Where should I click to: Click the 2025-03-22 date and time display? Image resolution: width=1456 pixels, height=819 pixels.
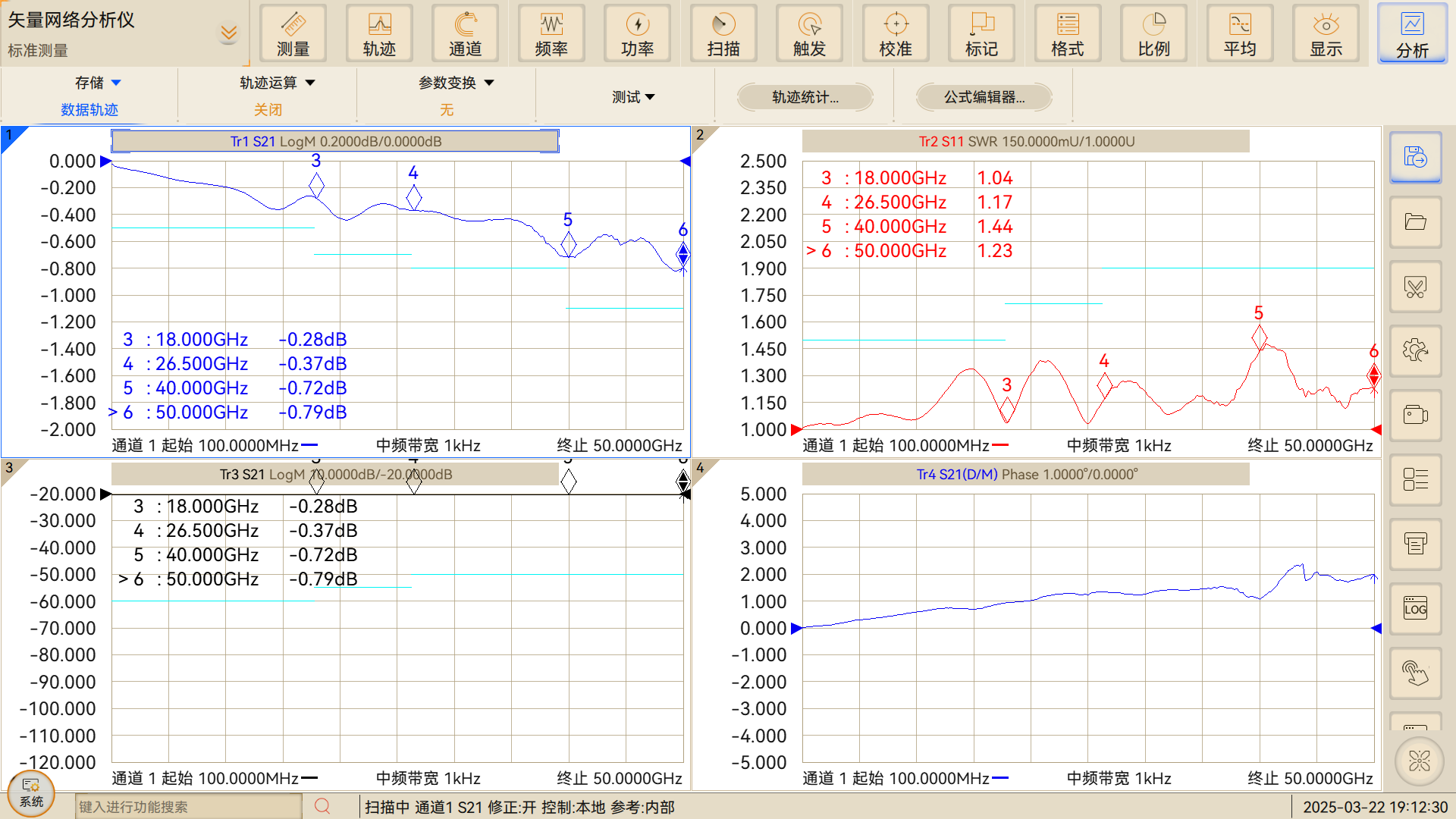tap(1375, 807)
